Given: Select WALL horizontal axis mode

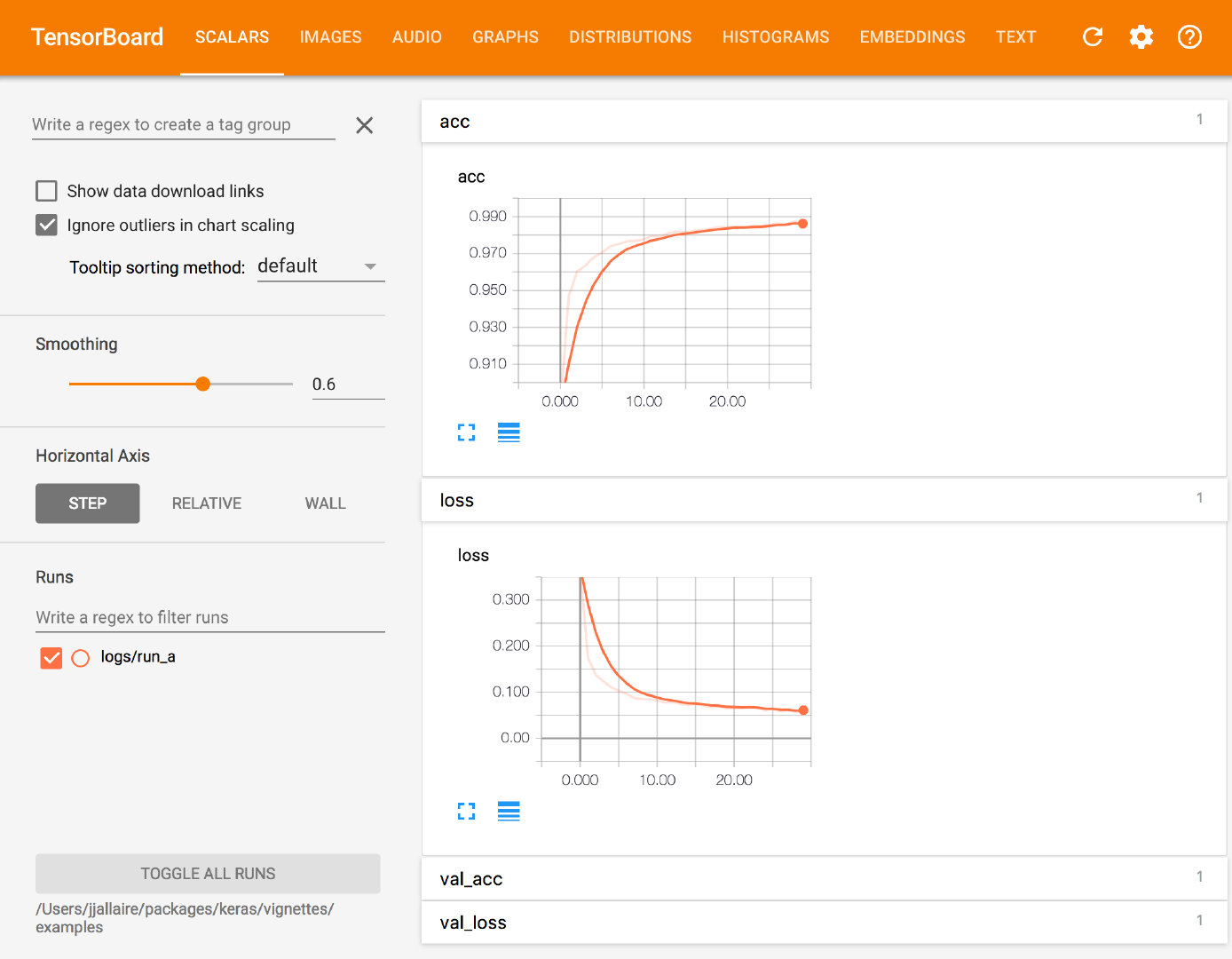Looking at the screenshot, I should click(326, 503).
